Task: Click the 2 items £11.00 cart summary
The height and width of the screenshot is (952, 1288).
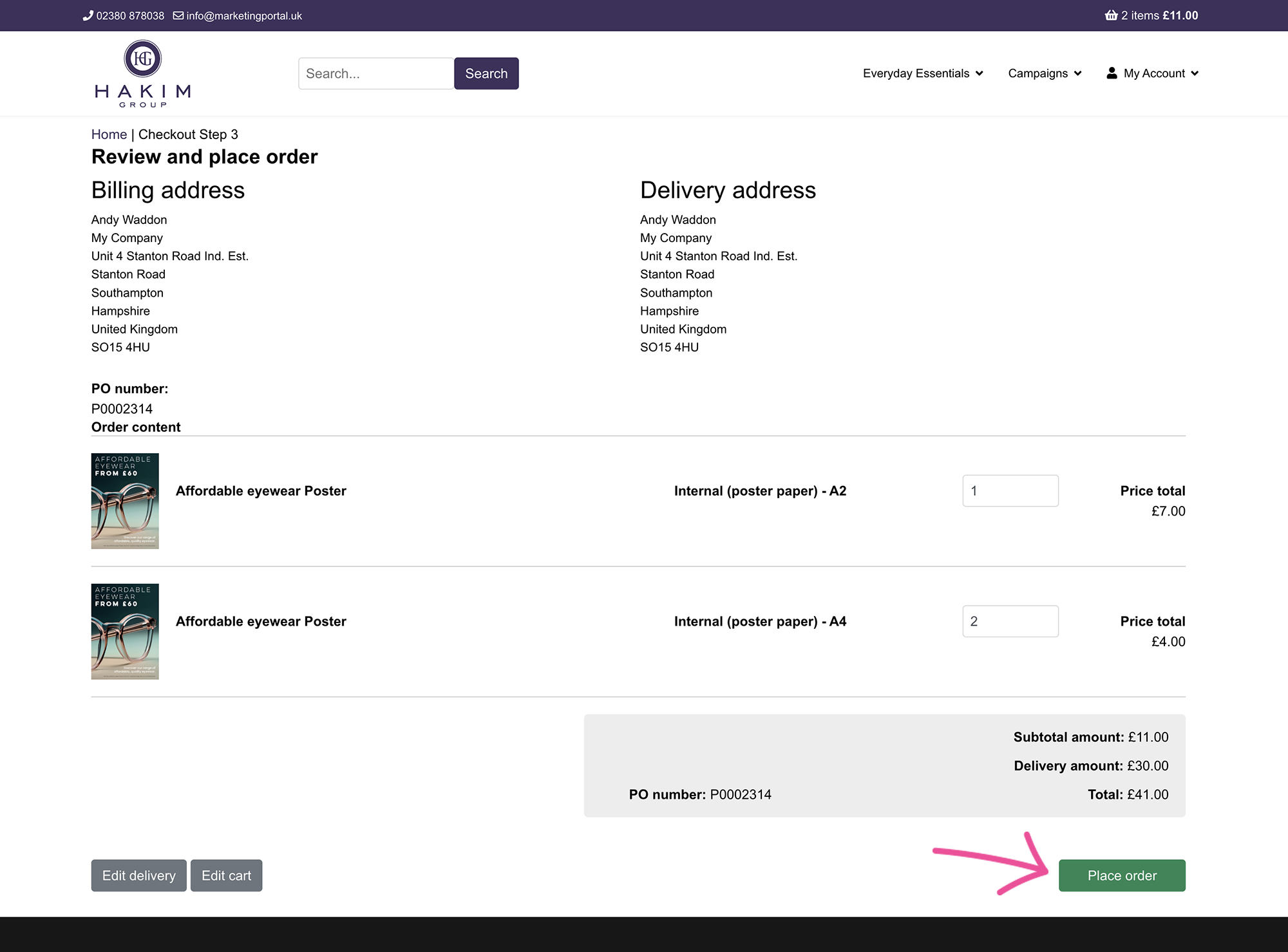Action: tap(1151, 15)
